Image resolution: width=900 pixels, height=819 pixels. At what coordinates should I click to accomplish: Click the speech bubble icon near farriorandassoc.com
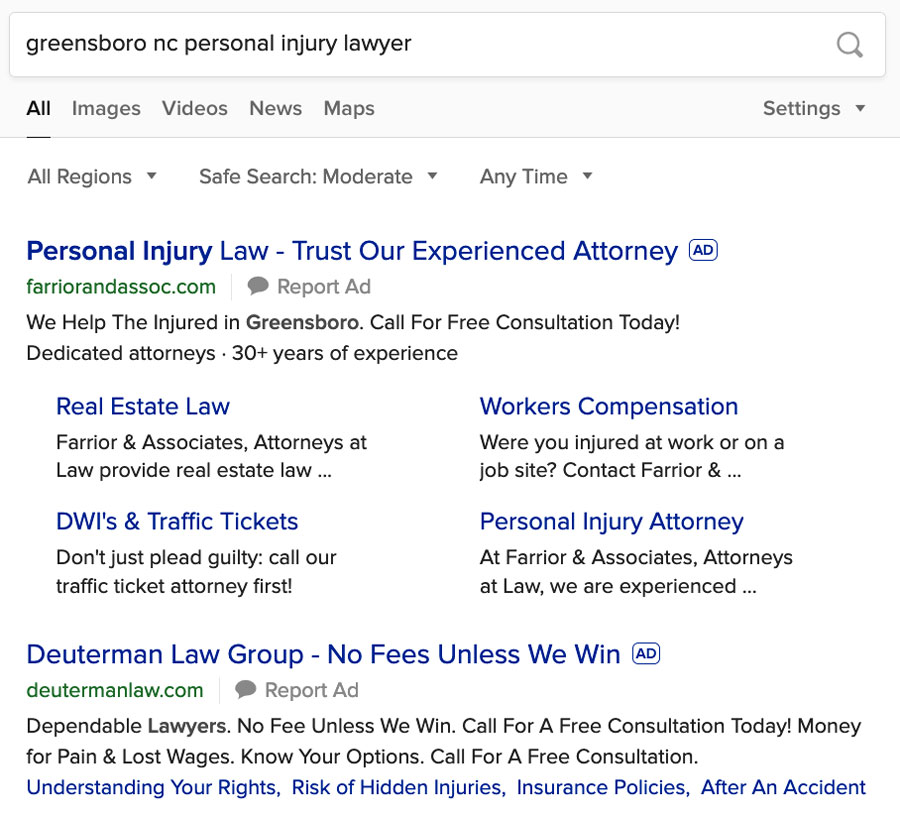point(258,286)
